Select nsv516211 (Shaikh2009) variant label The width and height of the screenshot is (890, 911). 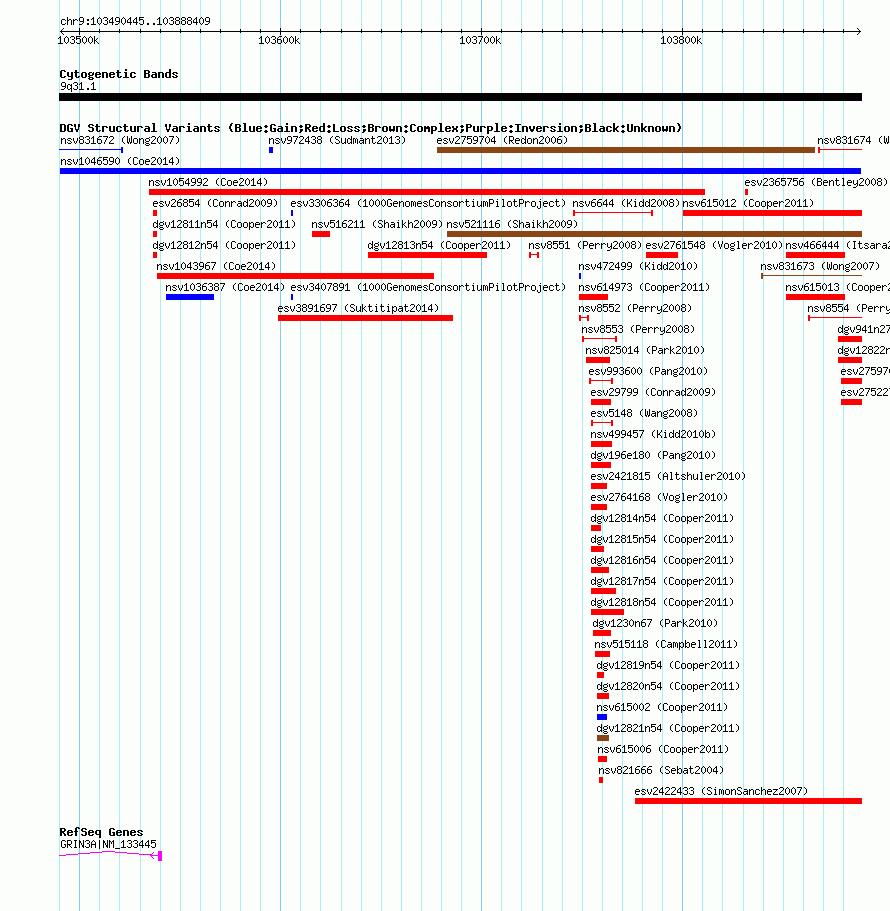pyautogui.click(x=377, y=224)
